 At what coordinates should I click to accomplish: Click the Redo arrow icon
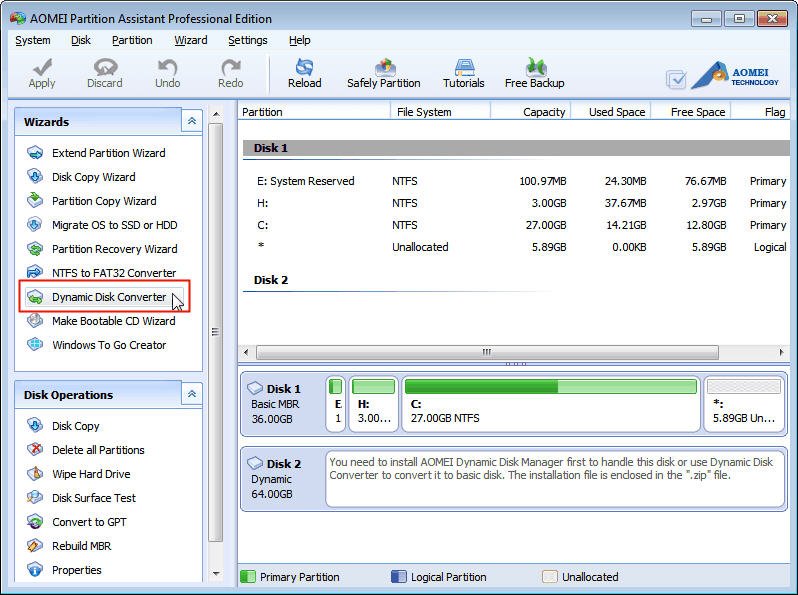coord(231,67)
